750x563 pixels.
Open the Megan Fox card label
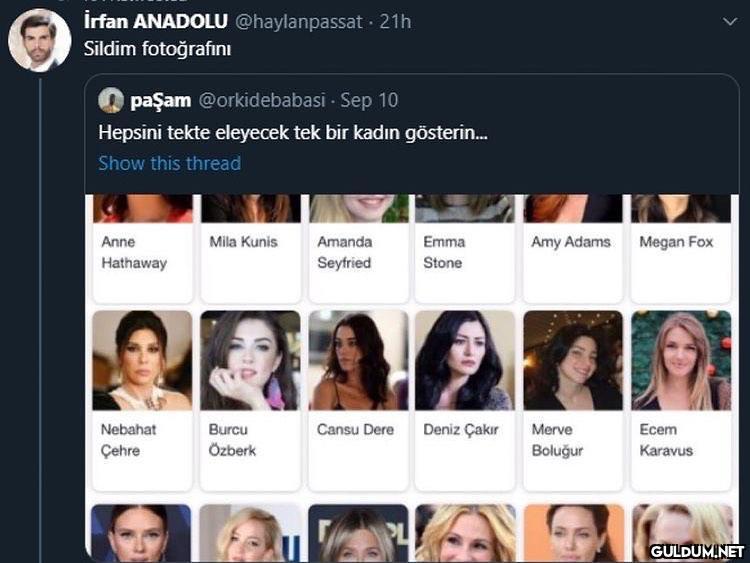coord(676,242)
